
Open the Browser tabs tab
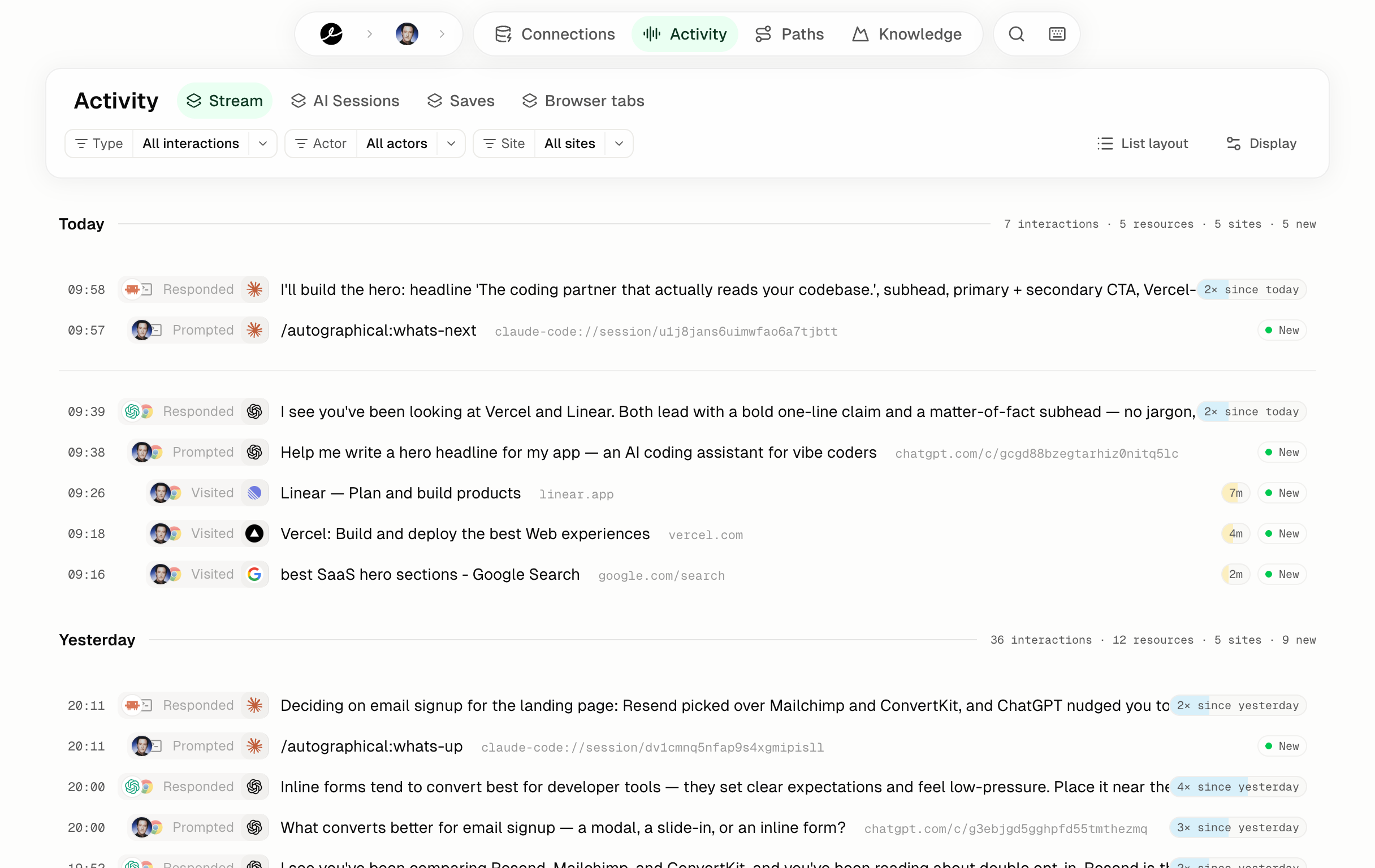point(583,101)
